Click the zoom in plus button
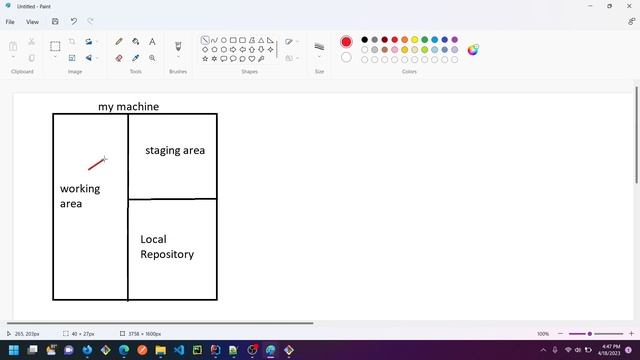Viewport: 640px width, 360px height. click(x=631, y=333)
